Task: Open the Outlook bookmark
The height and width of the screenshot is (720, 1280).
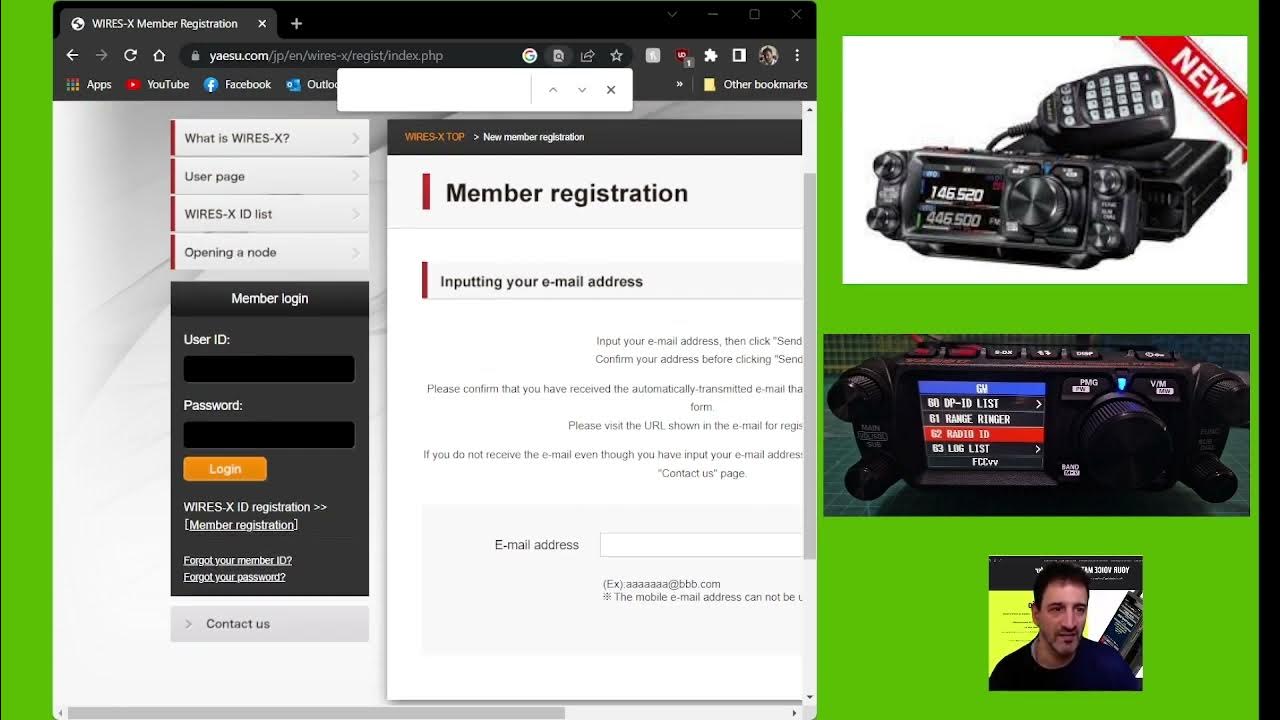Action: click(x=312, y=85)
